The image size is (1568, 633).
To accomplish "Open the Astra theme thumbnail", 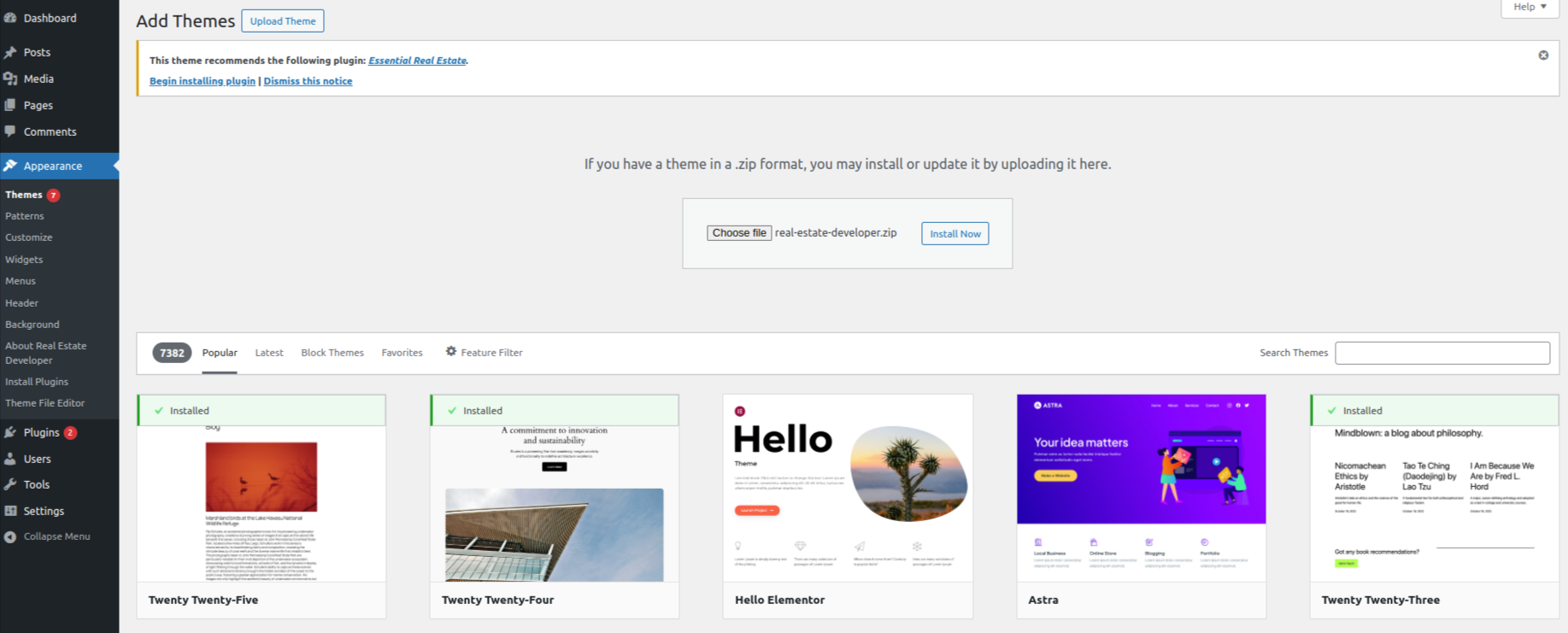I will (1141, 488).
